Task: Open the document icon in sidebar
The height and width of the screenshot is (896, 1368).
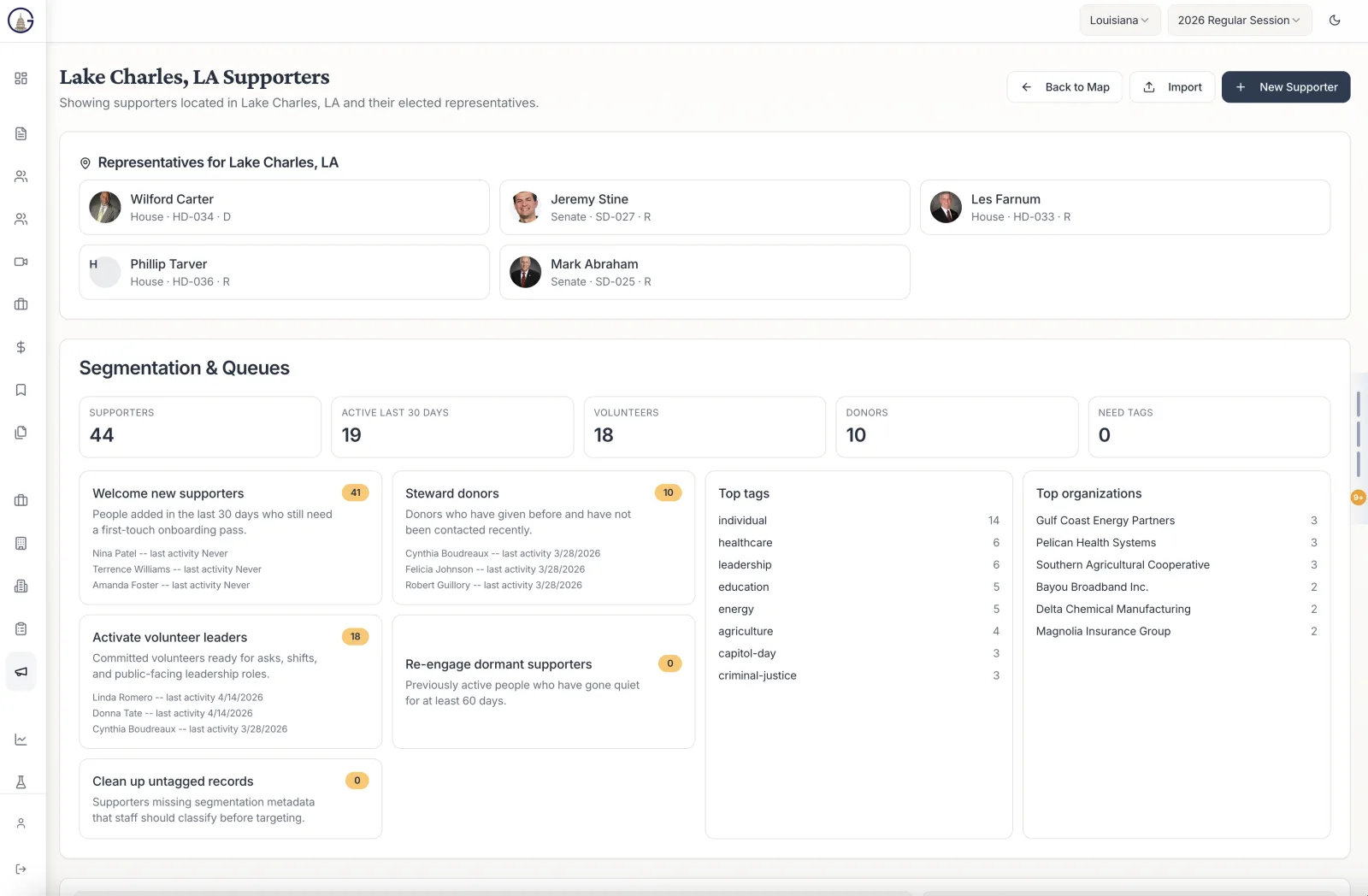Action: point(21,133)
